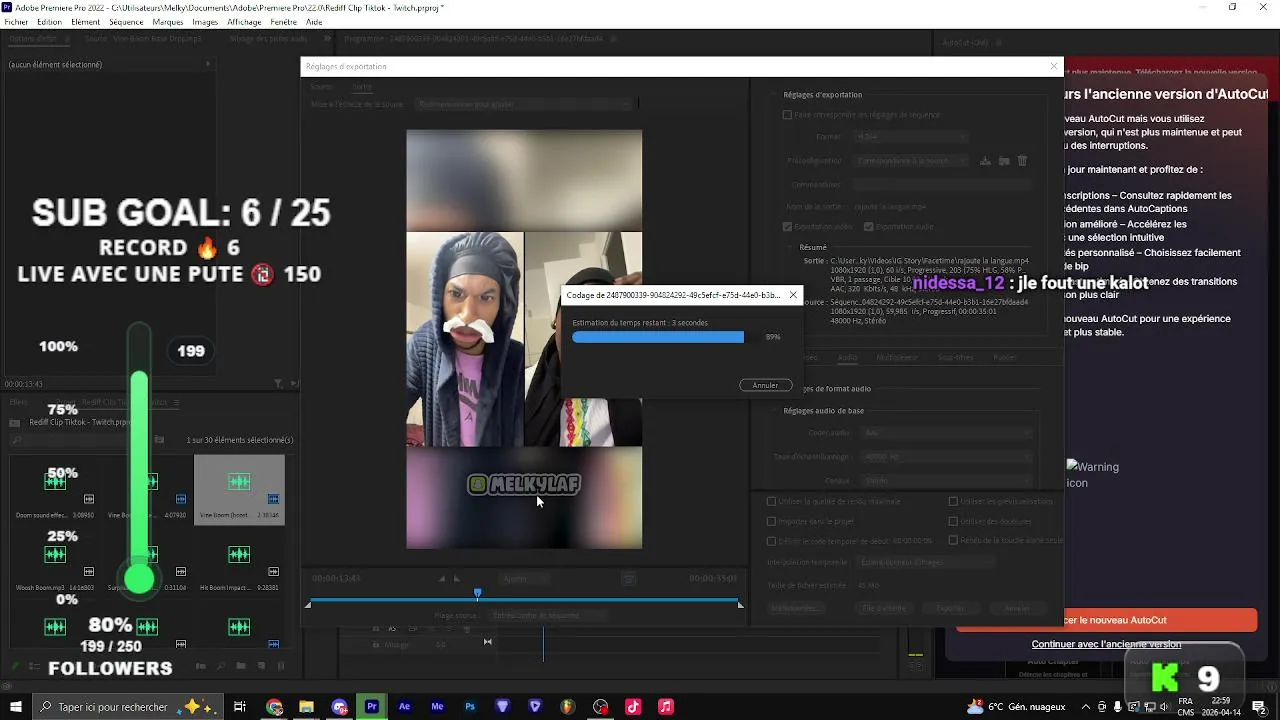This screenshot has height=720, width=1280.
Task: Open the Marques menu
Action: 168,21
